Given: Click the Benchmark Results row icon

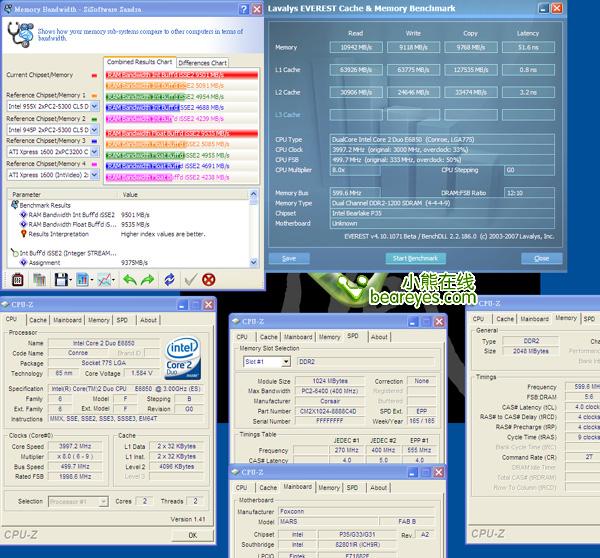Looking at the screenshot, I should click(15, 205).
